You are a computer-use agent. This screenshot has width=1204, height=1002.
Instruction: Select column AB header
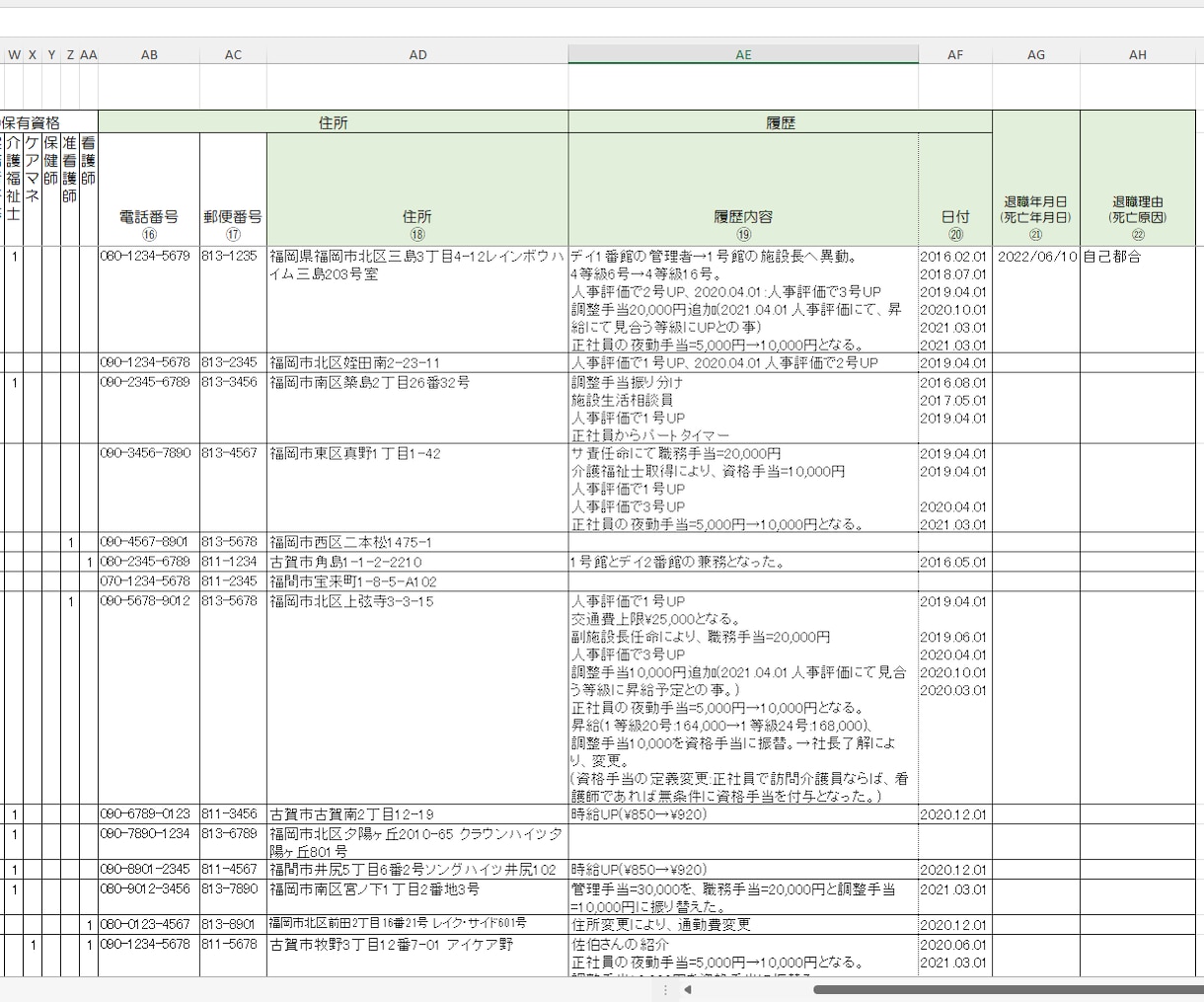(x=149, y=55)
